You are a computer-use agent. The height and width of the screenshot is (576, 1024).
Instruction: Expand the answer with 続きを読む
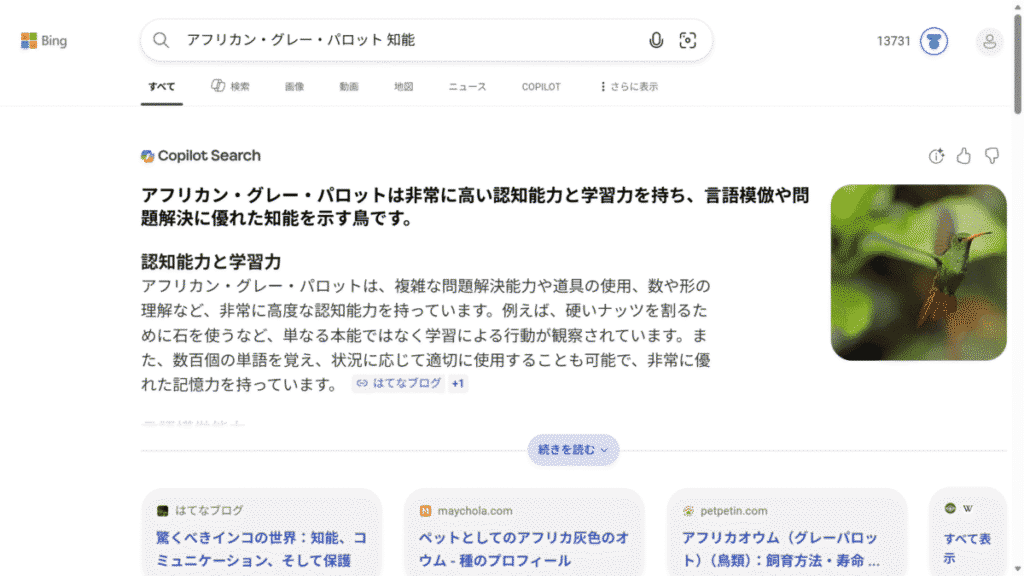[573, 450]
